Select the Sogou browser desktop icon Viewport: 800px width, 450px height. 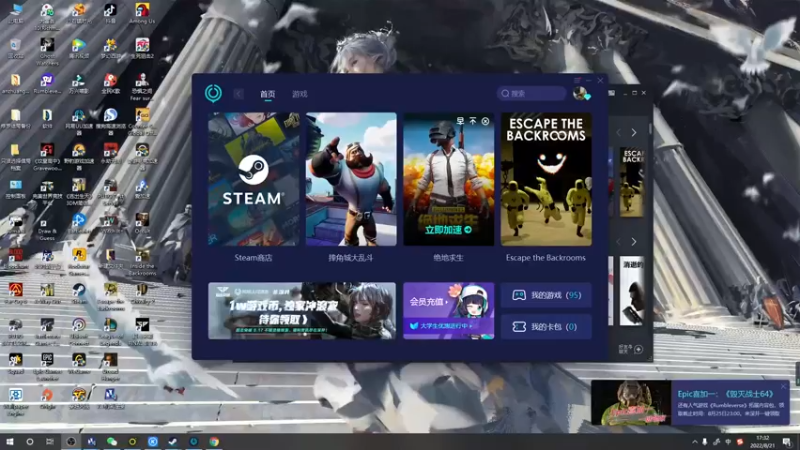click(x=110, y=121)
